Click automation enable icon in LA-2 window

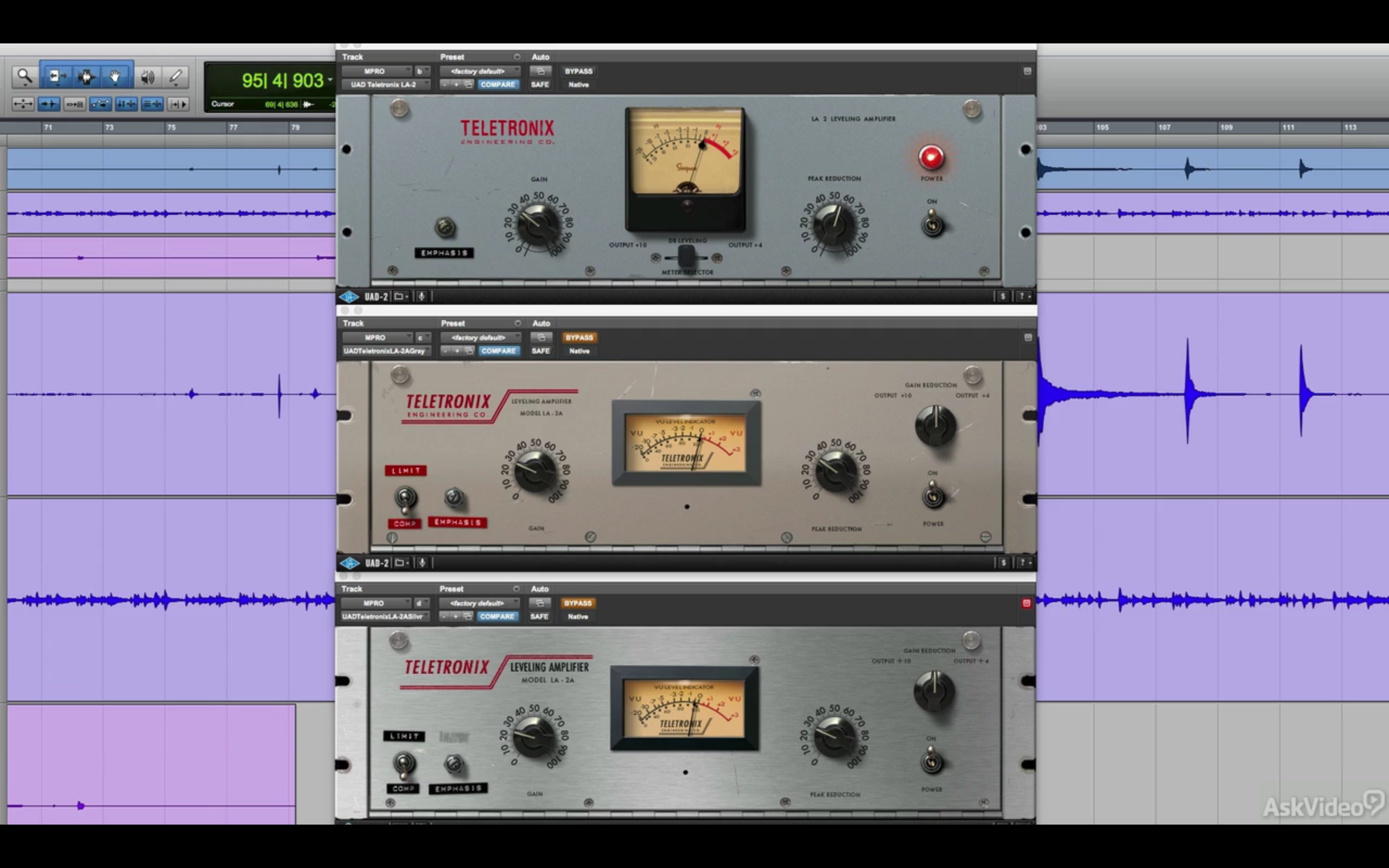[540, 71]
